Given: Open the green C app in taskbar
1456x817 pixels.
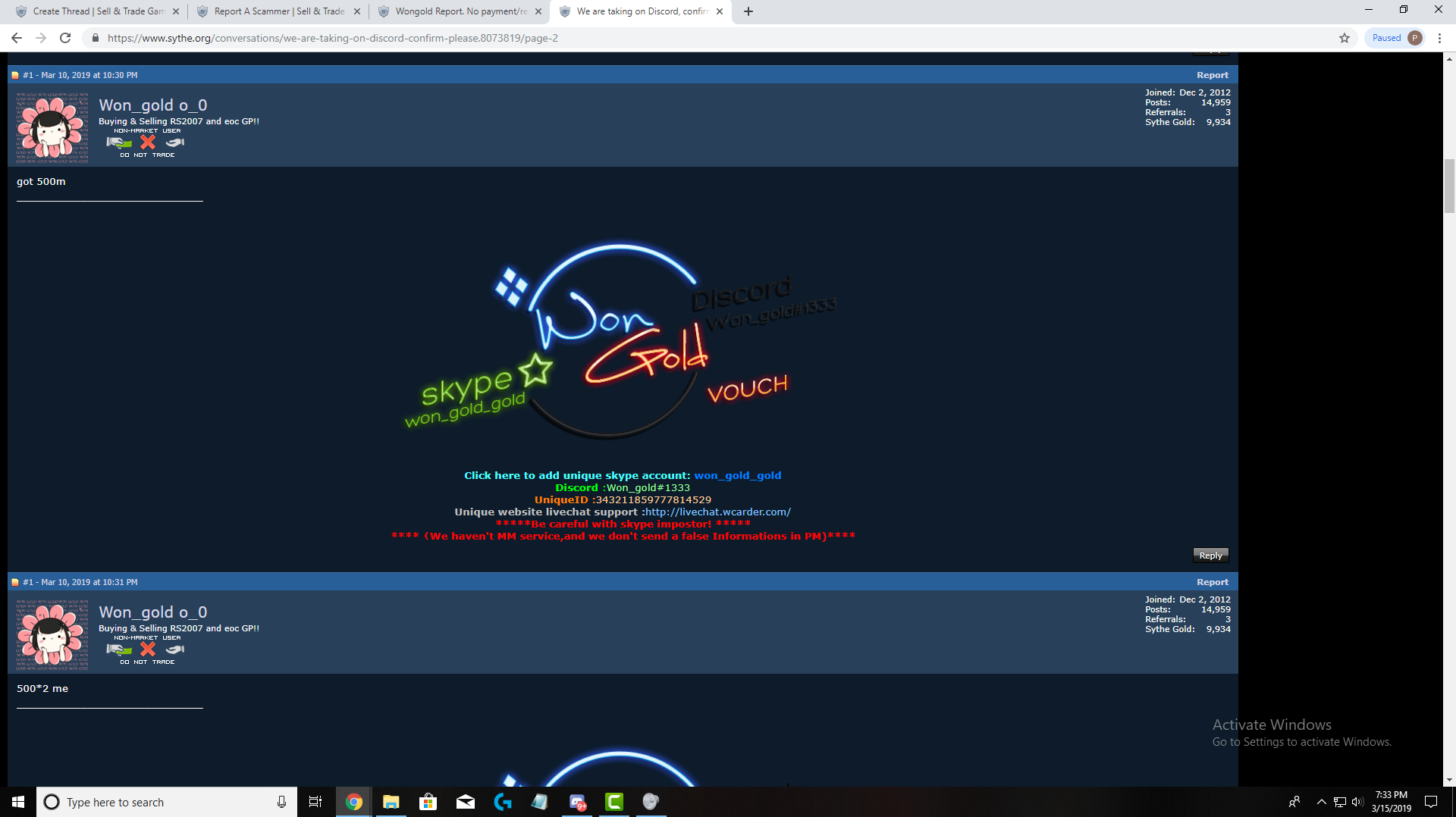Looking at the screenshot, I should click(614, 802).
